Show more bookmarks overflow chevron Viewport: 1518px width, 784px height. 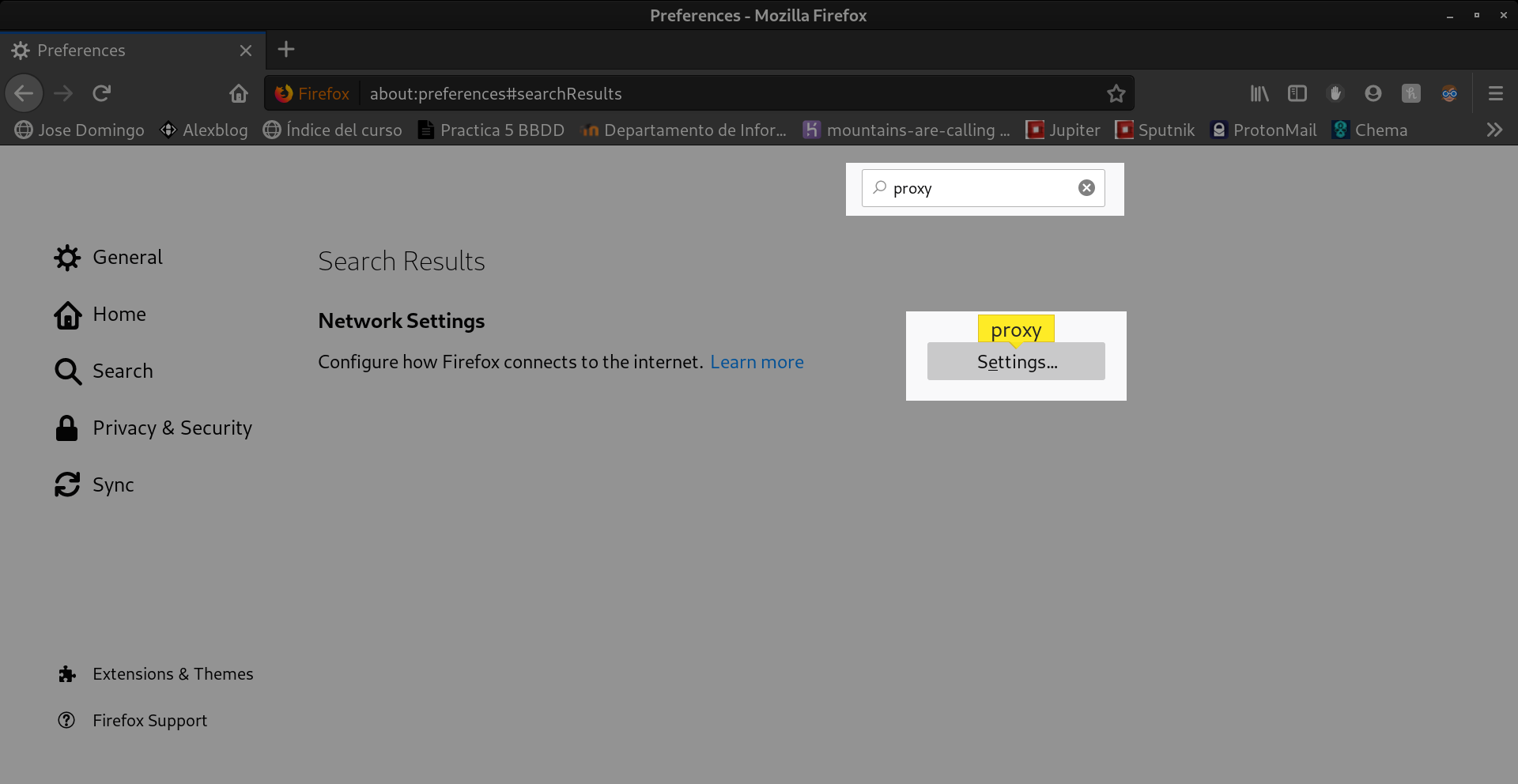[1493, 130]
